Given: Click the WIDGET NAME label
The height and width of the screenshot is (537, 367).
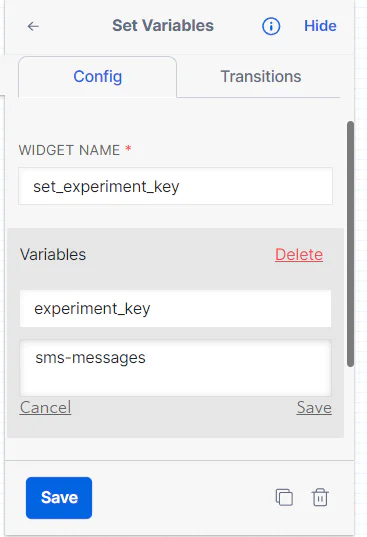Looking at the screenshot, I should click(x=69, y=150).
